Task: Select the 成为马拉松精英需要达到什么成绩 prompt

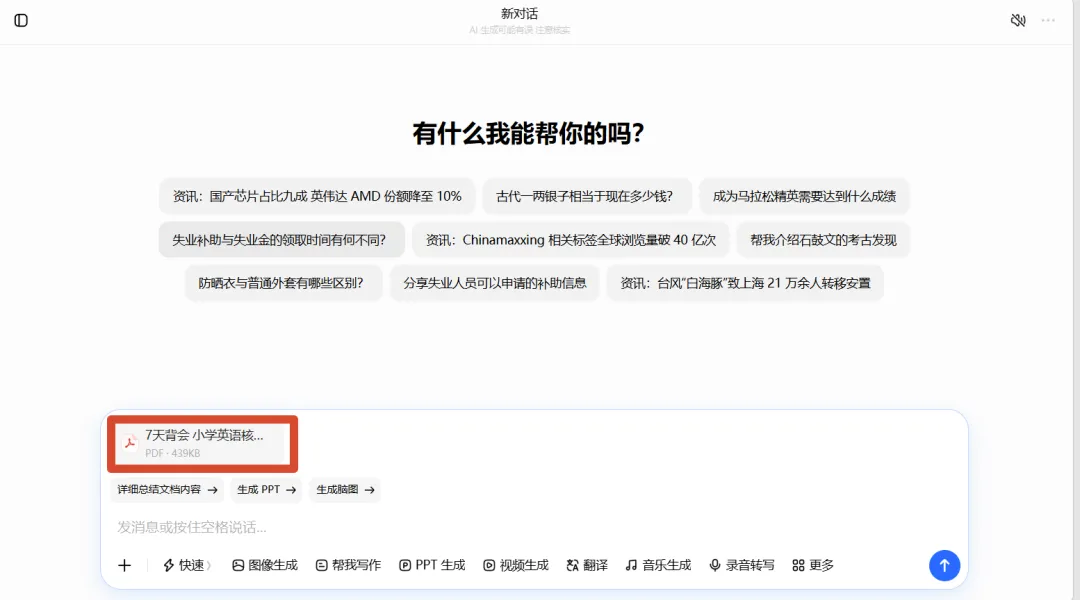Action: [804, 196]
